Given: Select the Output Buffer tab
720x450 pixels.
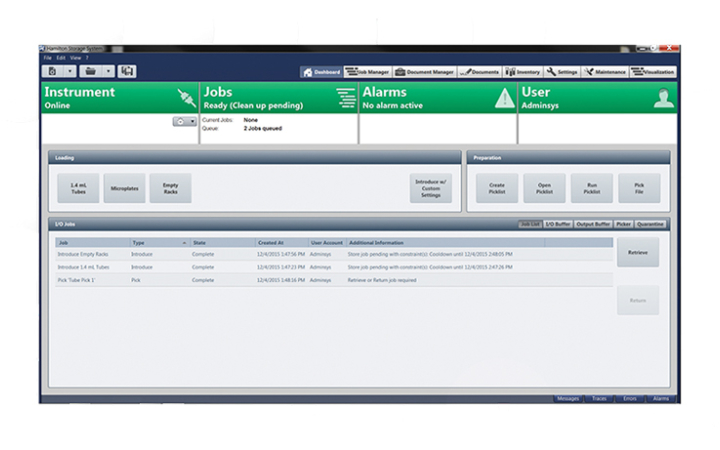Looking at the screenshot, I should tap(593, 224).
